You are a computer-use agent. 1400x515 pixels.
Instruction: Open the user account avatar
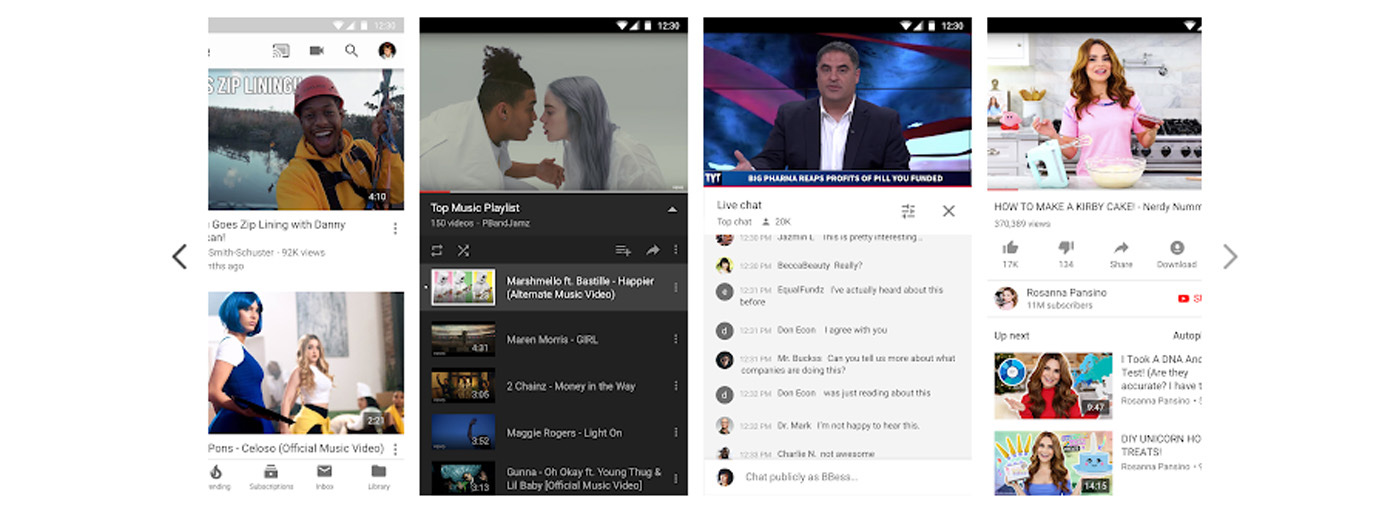(387, 50)
